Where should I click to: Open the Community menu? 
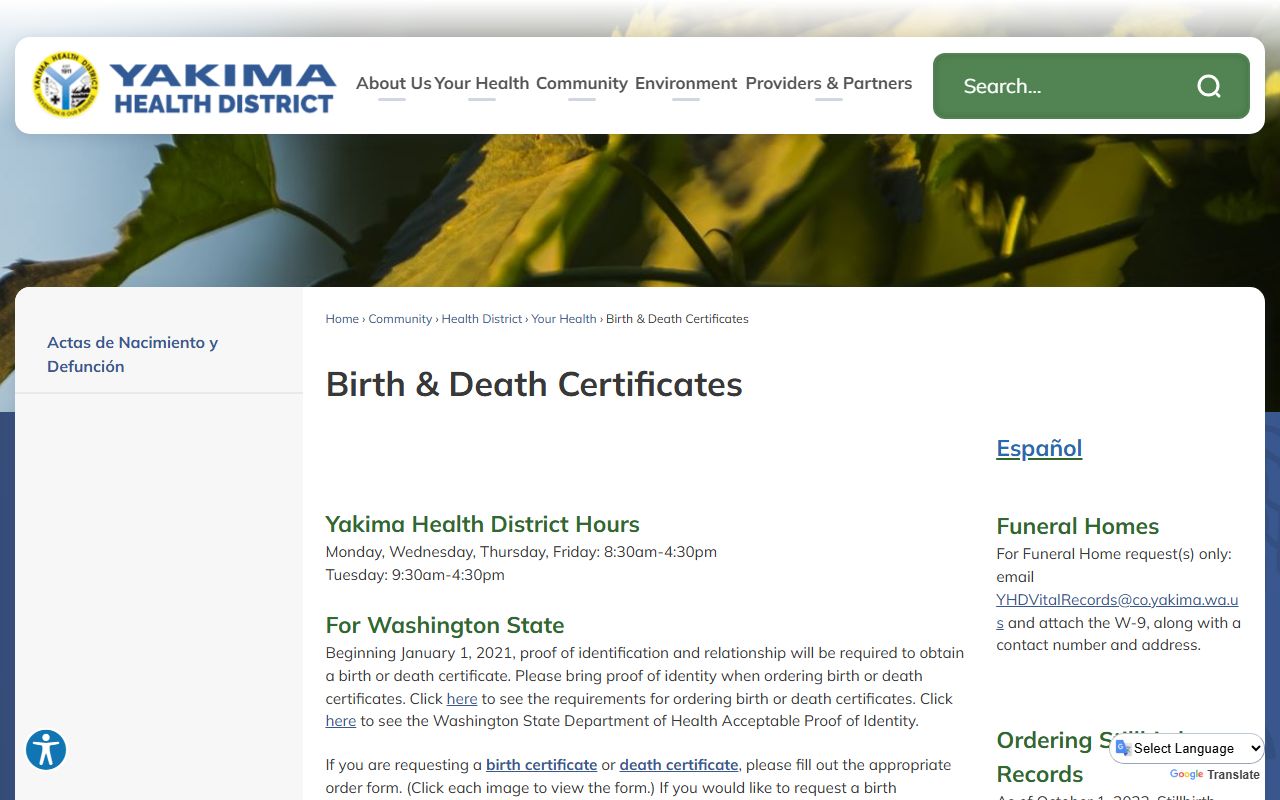click(582, 83)
